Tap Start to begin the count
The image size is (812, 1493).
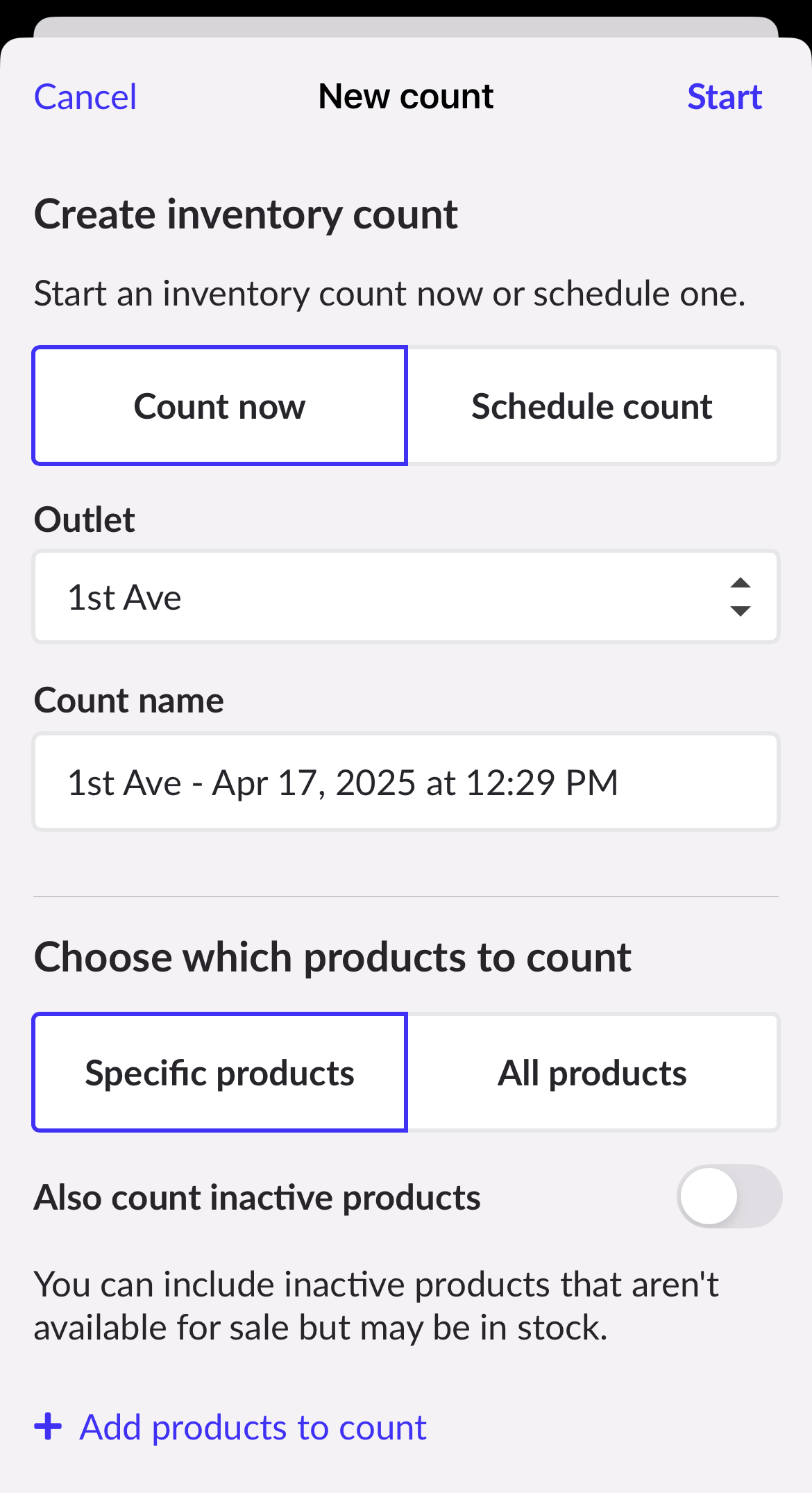(724, 97)
